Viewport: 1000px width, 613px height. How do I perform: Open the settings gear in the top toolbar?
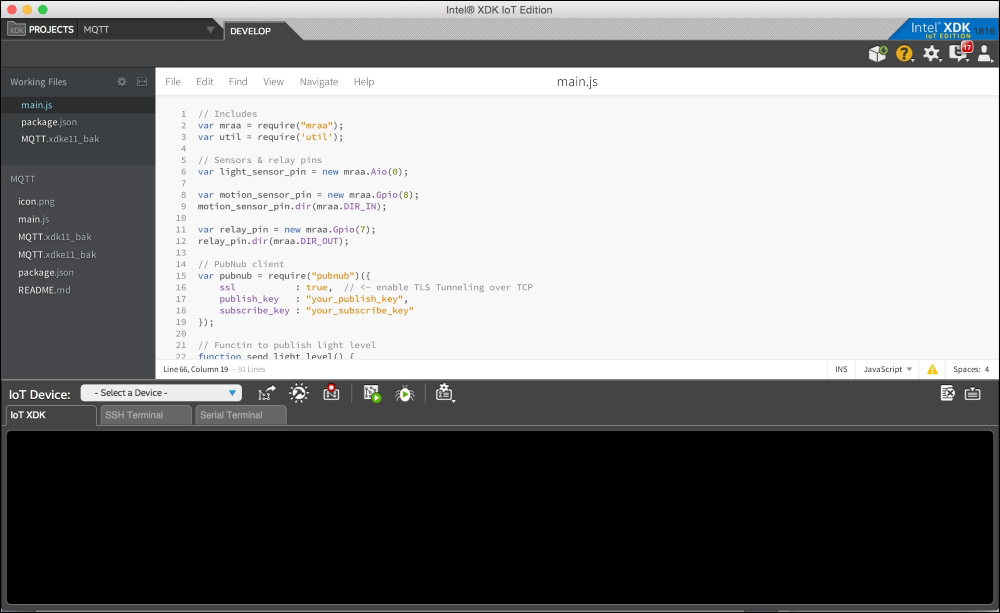[932, 54]
